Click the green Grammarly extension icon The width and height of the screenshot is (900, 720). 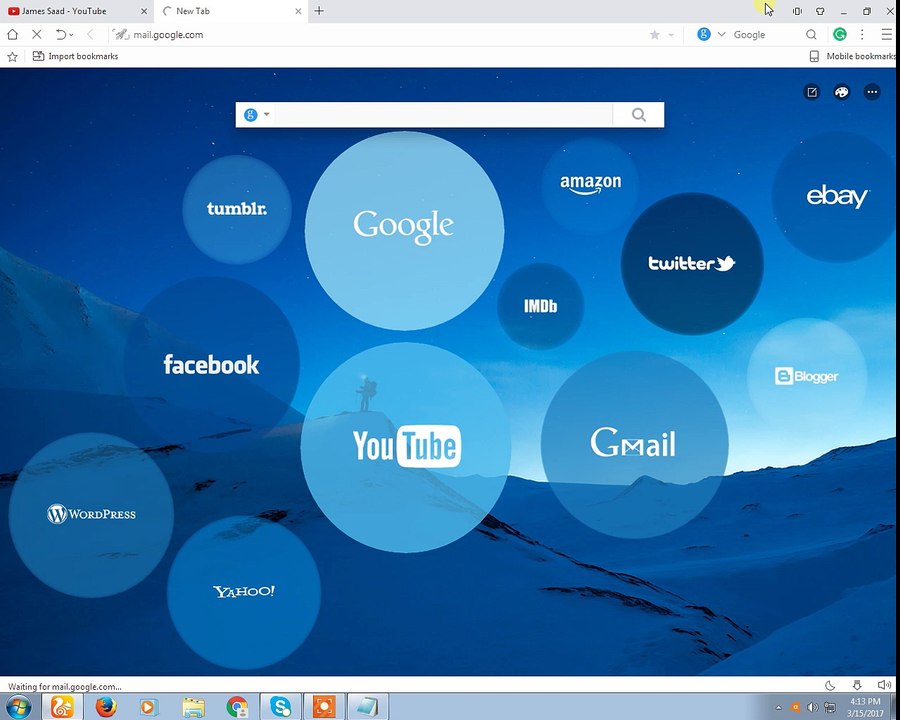coord(840,34)
